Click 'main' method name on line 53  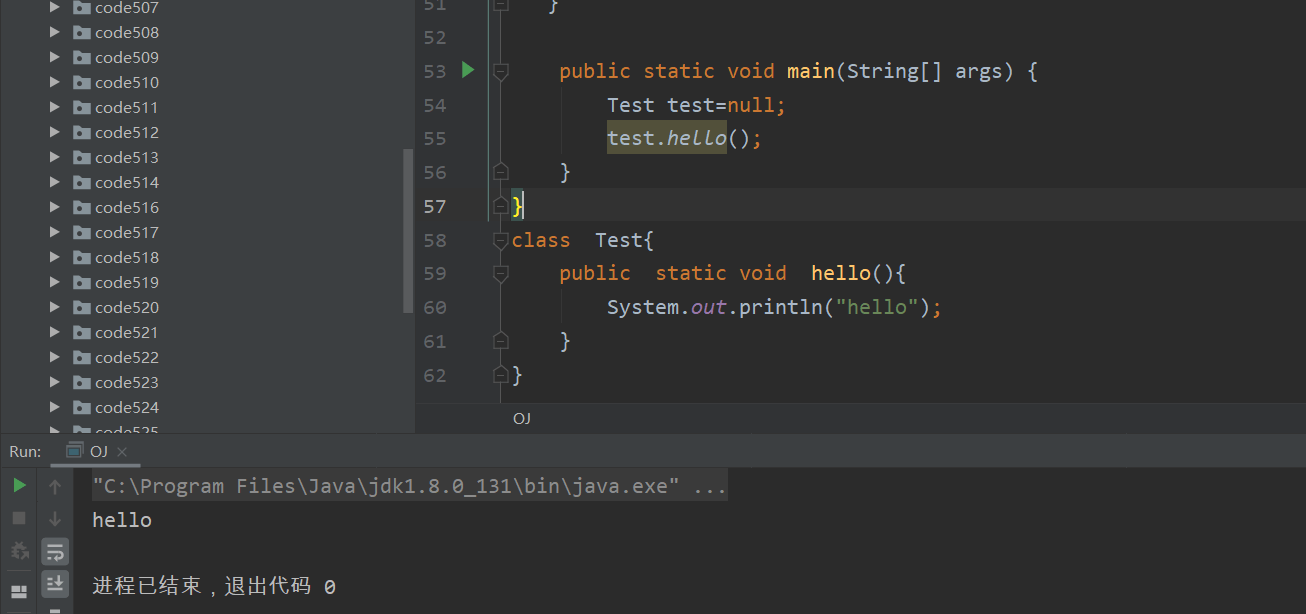click(811, 71)
